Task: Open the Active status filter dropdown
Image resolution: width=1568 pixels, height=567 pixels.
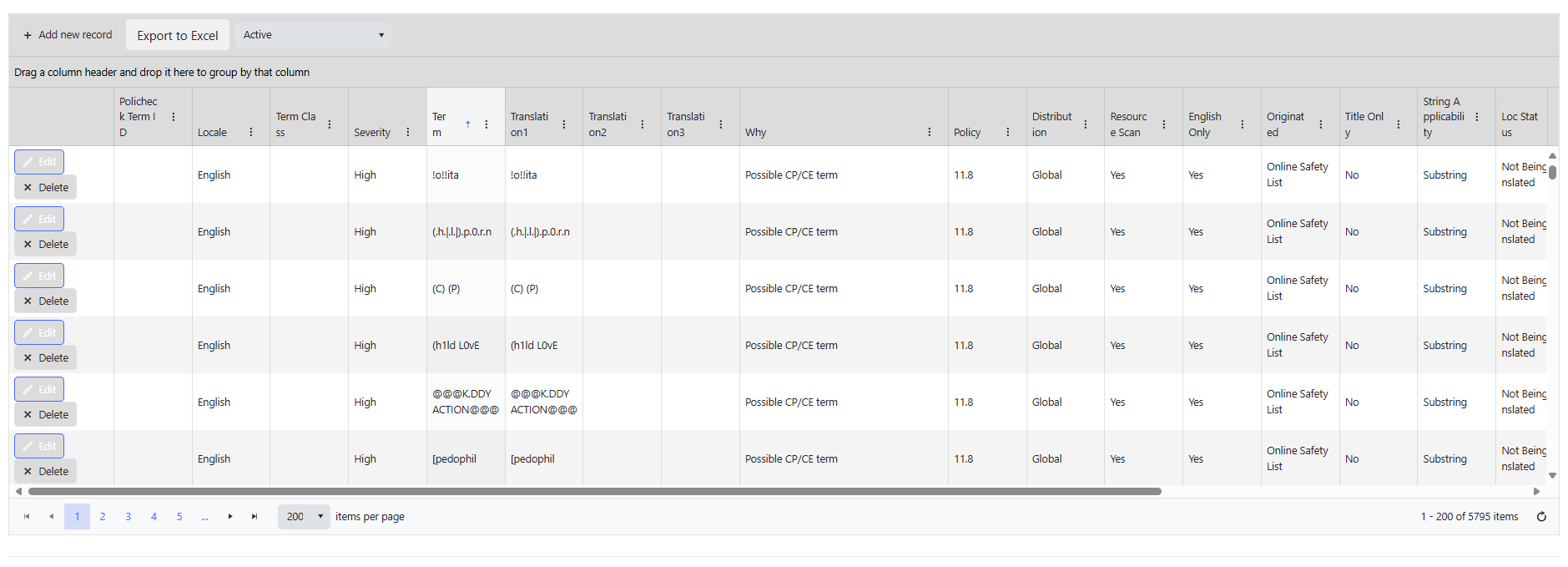Action: [x=313, y=35]
